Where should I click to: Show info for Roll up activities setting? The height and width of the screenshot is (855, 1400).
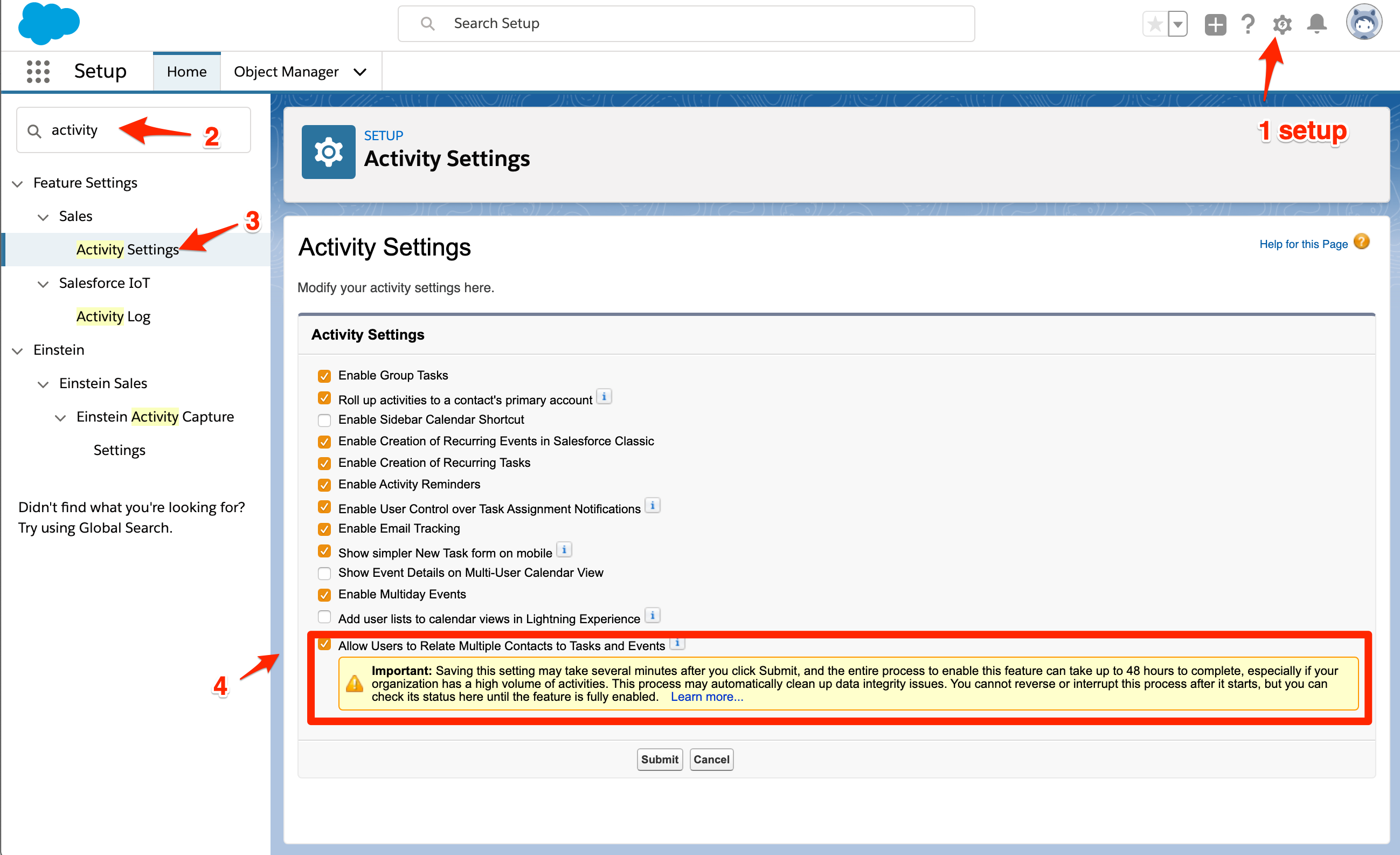(x=604, y=396)
